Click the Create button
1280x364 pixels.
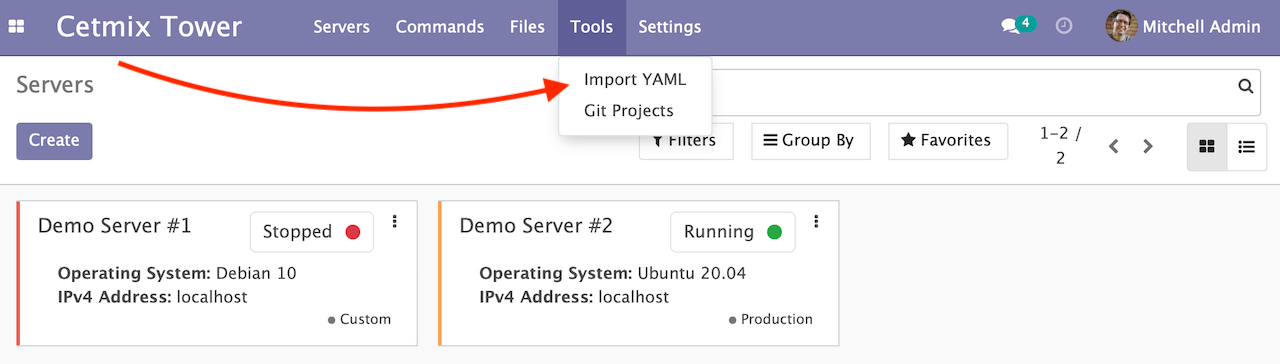pos(54,141)
